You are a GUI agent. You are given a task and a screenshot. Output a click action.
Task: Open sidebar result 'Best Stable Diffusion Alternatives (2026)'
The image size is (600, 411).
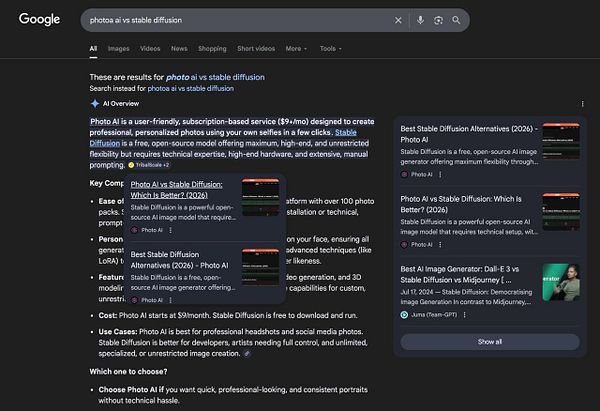tap(469, 134)
